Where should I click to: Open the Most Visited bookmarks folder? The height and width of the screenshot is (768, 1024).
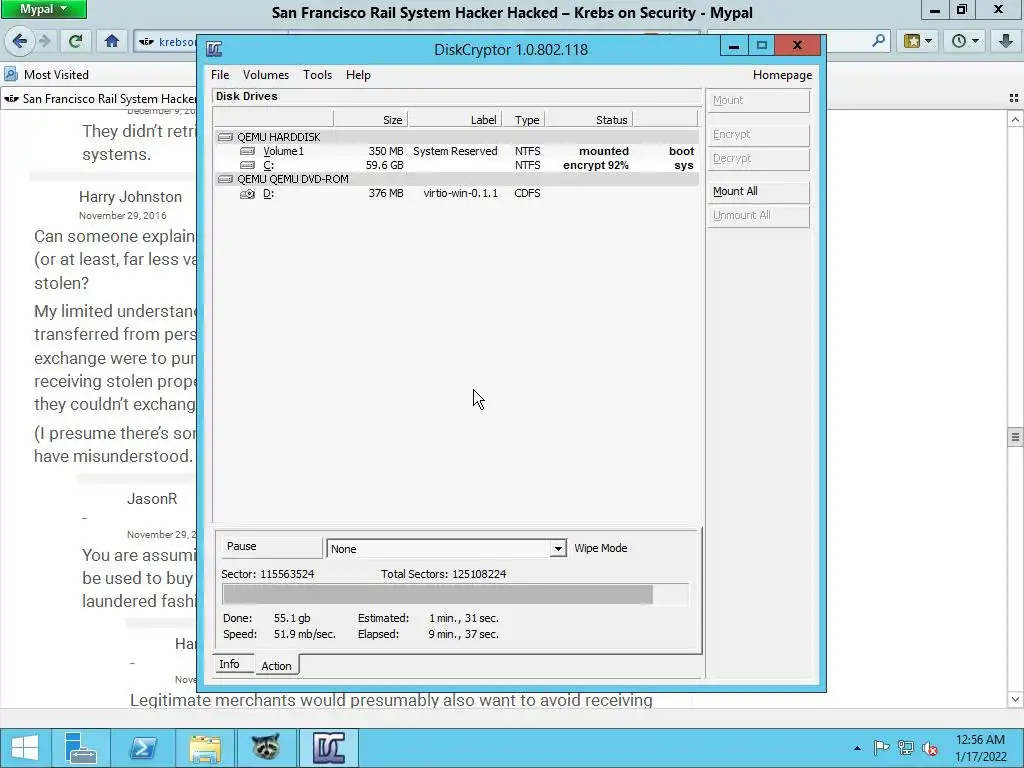coord(47,74)
